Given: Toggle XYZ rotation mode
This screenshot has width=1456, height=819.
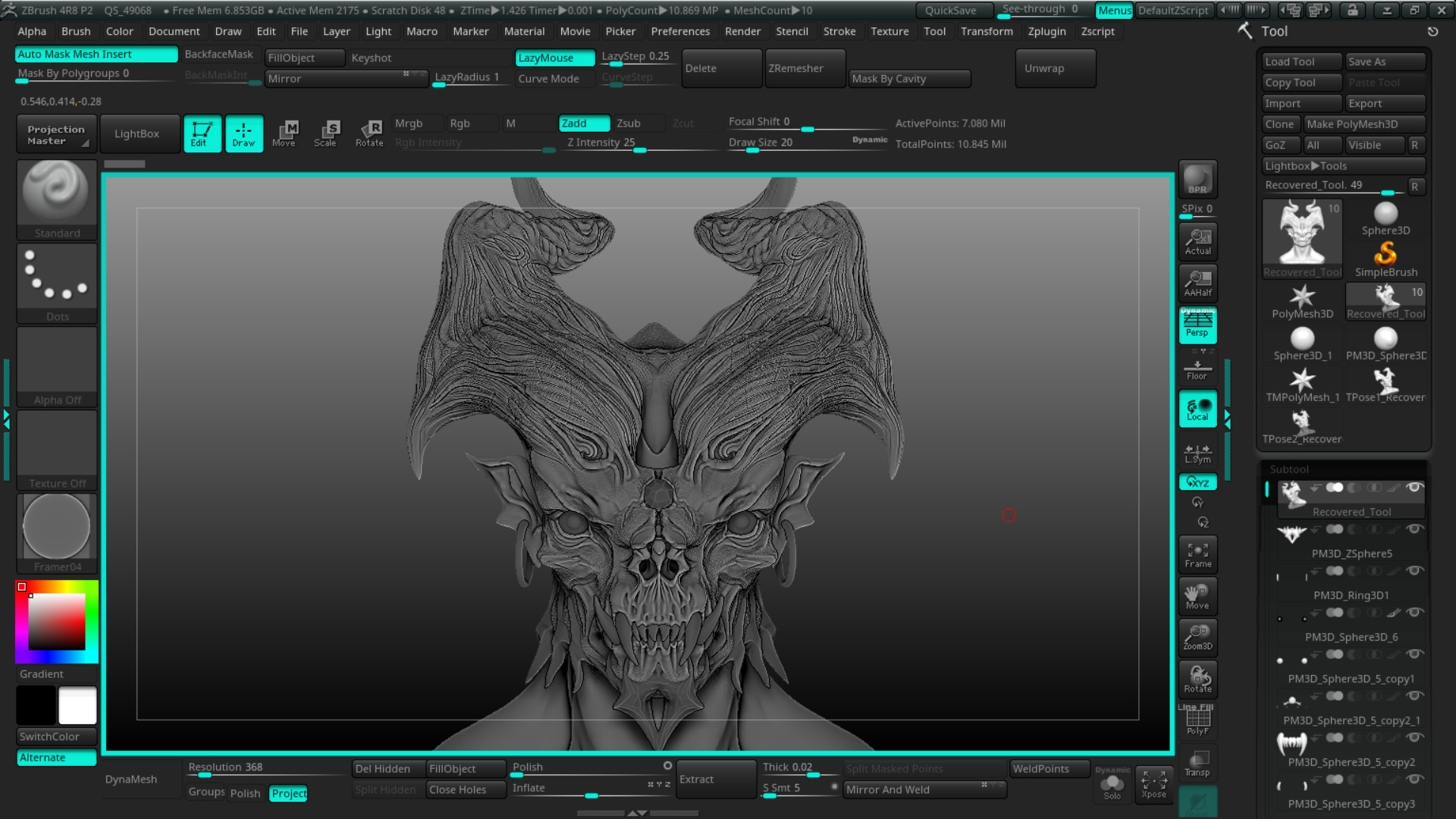Looking at the screenshot, I should 1197,482.
